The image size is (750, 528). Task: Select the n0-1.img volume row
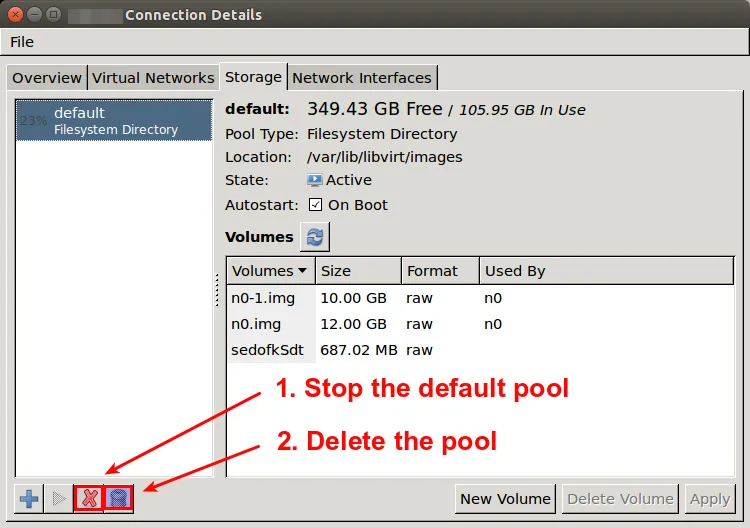(x=480, y=298)
